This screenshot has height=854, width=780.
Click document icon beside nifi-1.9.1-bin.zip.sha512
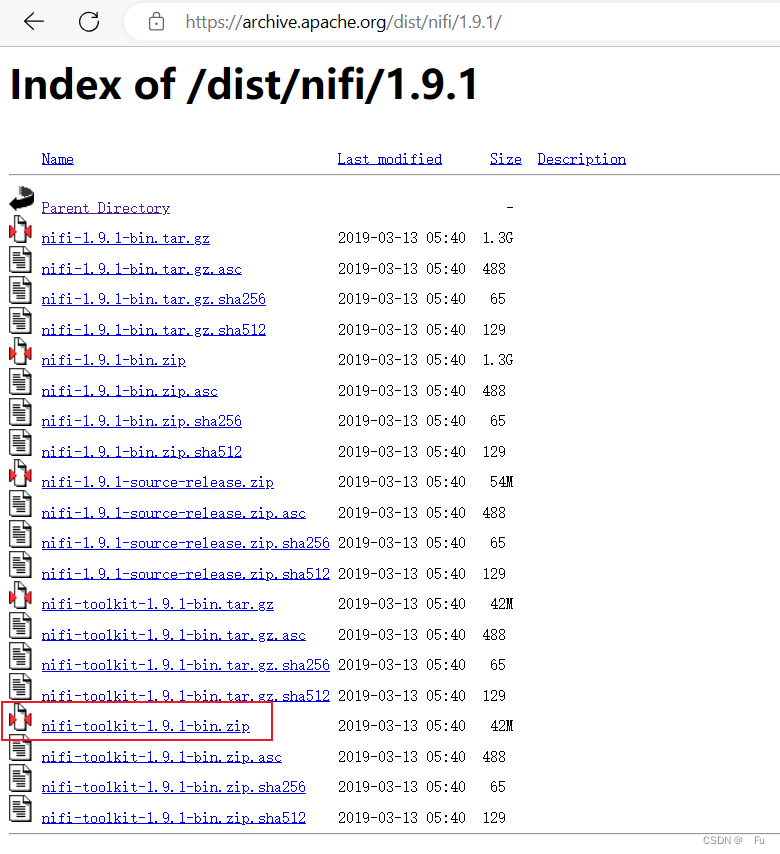[x=20, y=442]
